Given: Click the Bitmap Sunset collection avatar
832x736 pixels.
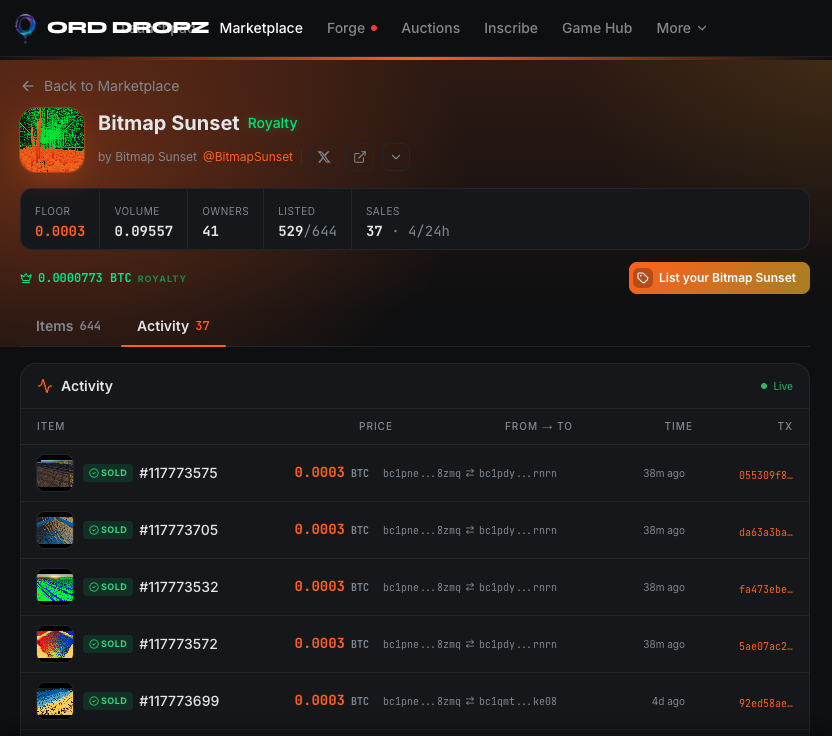Looking at the screenshot, I should pos(52,140).
